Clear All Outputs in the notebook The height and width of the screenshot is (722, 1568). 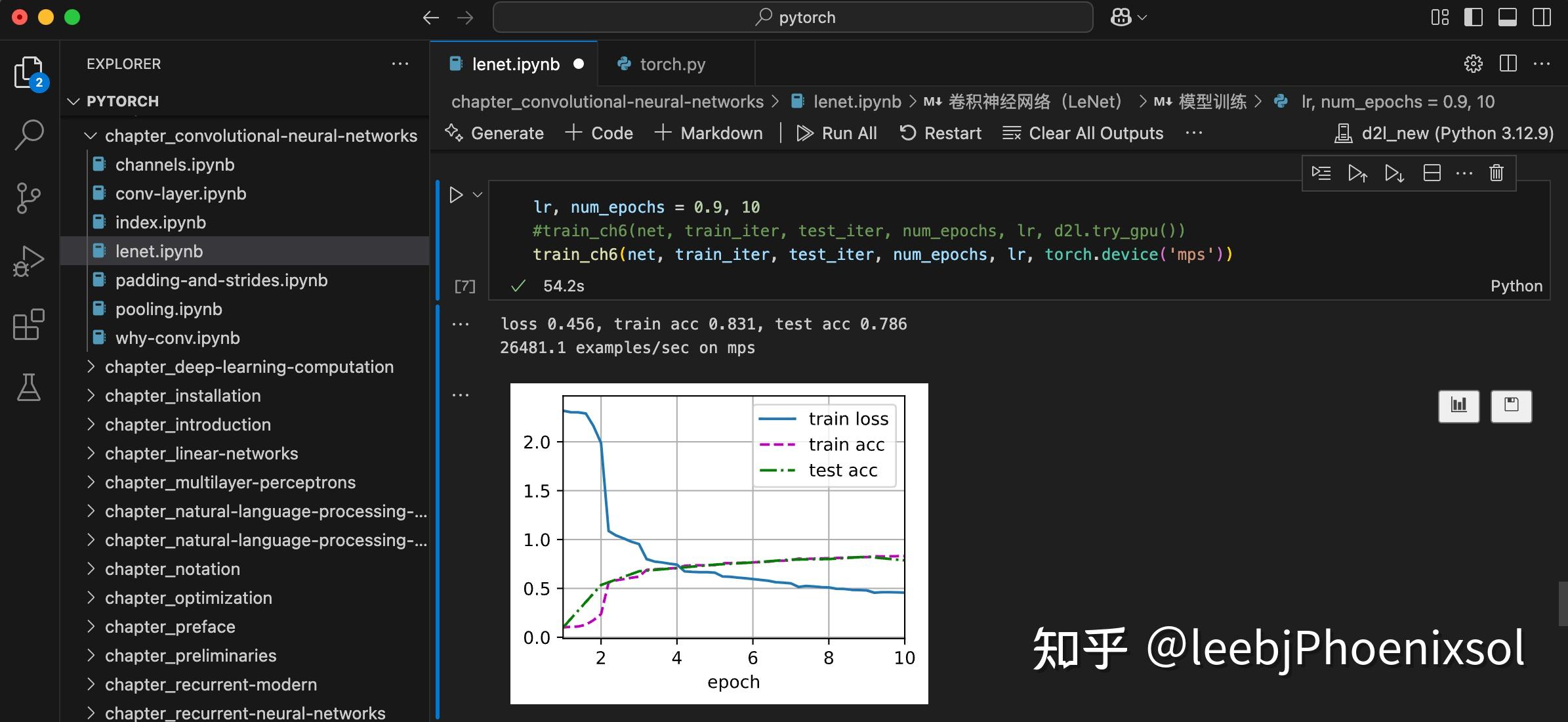tap(1083, 133)
